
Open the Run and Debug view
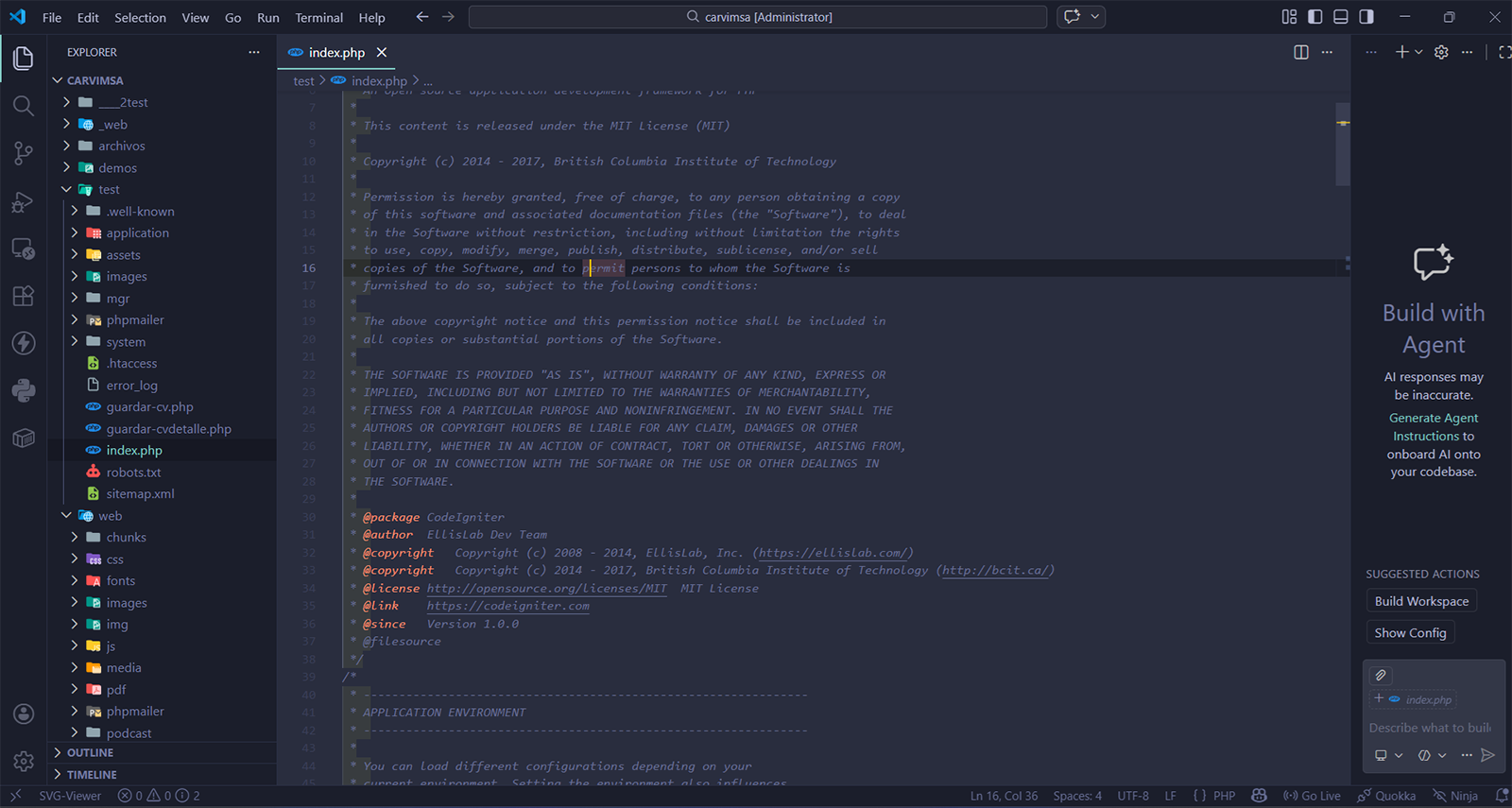click(x=24, y=201)
